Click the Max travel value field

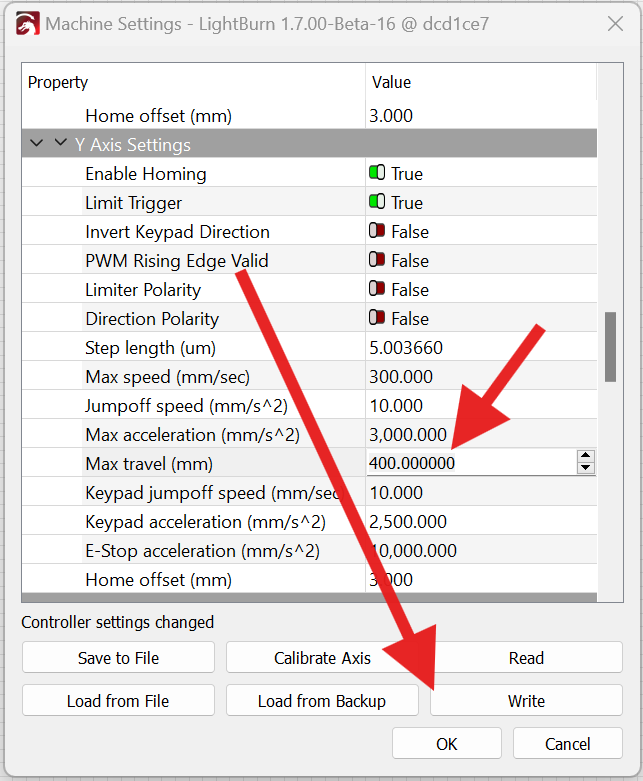tap(472, 463)
